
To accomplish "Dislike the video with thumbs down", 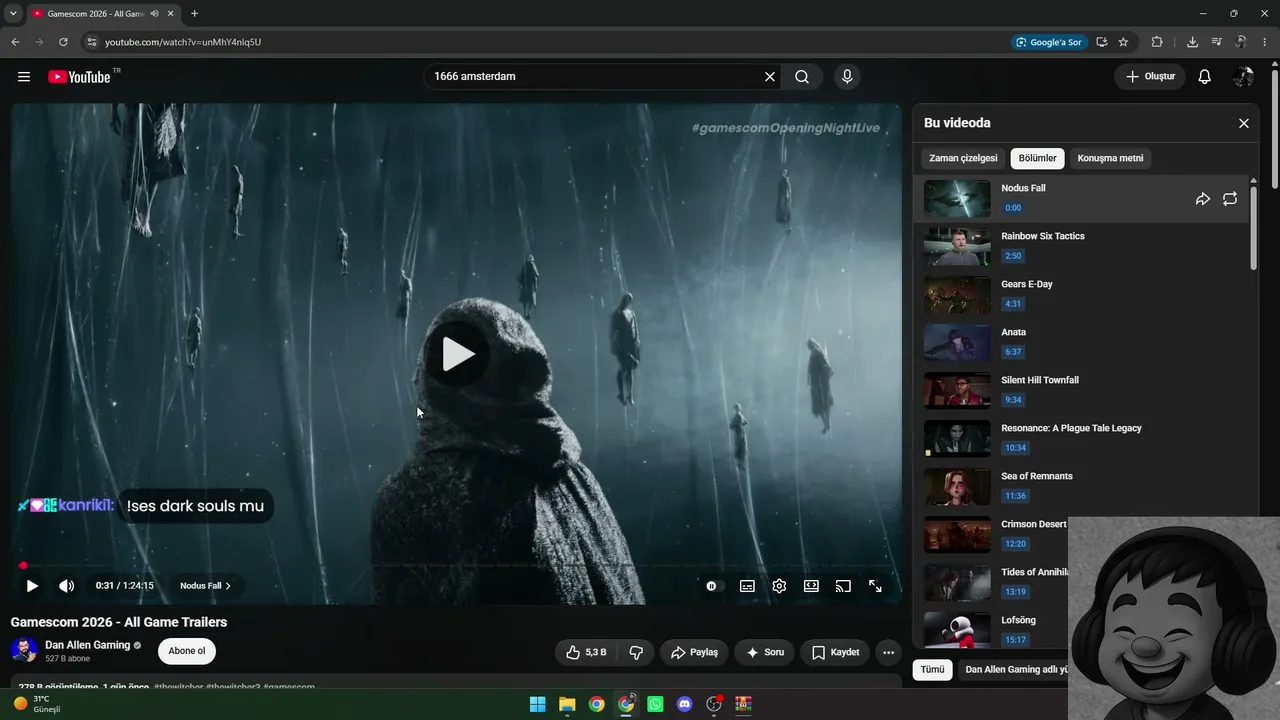I will pyautogui.click(x=636, y=652).
